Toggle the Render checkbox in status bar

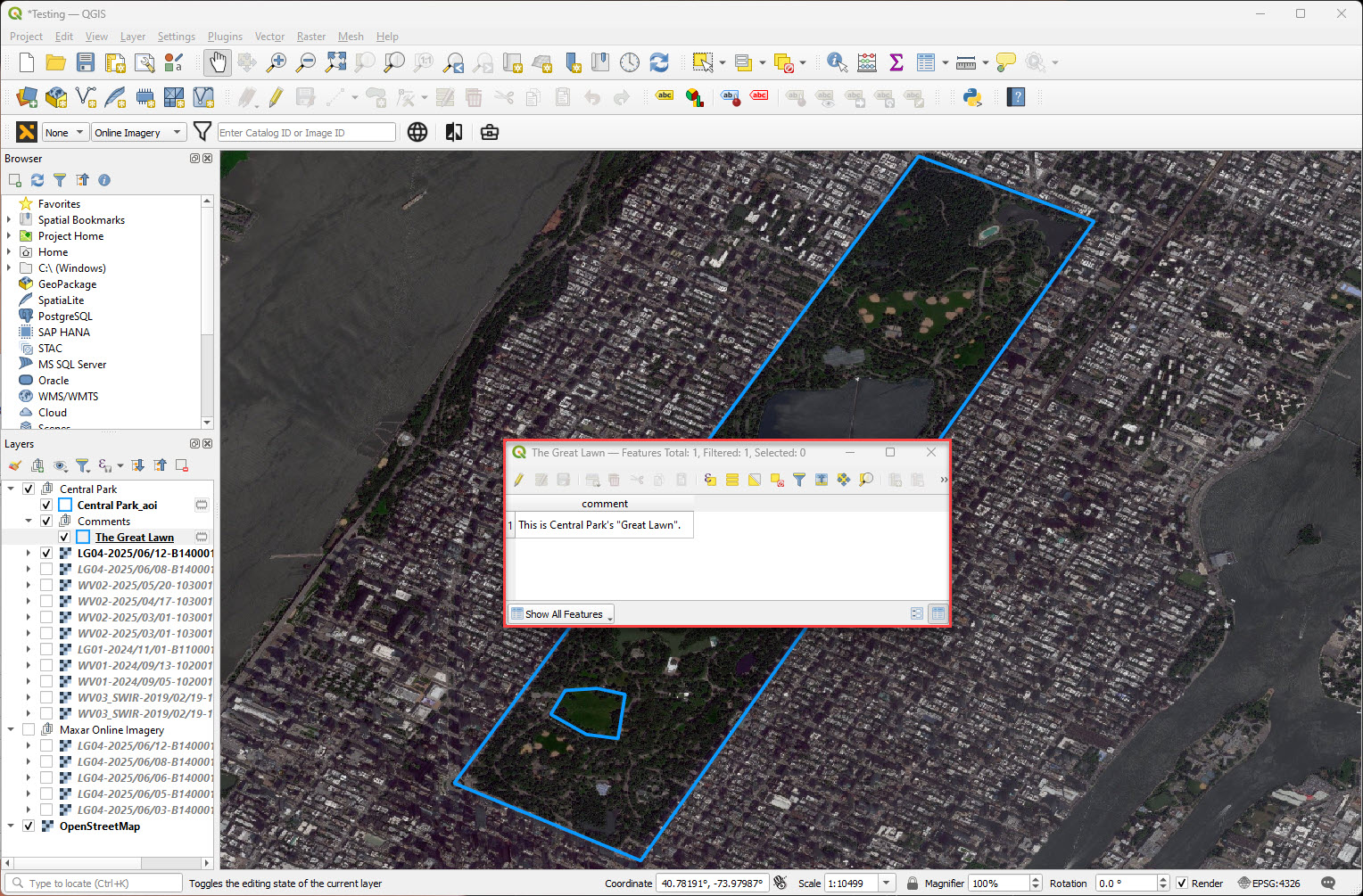pos(1182,884)
